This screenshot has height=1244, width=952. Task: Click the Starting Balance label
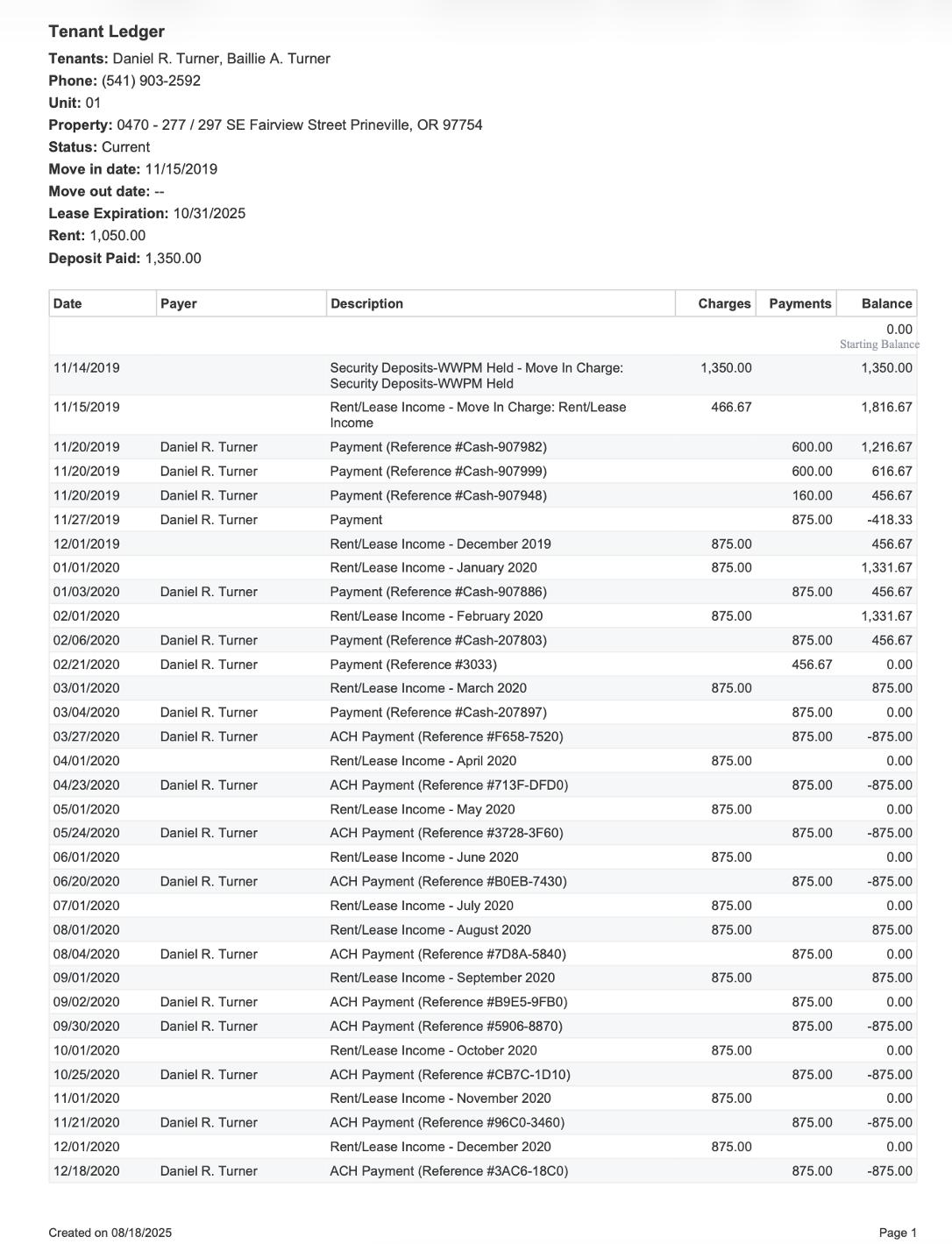879,345
